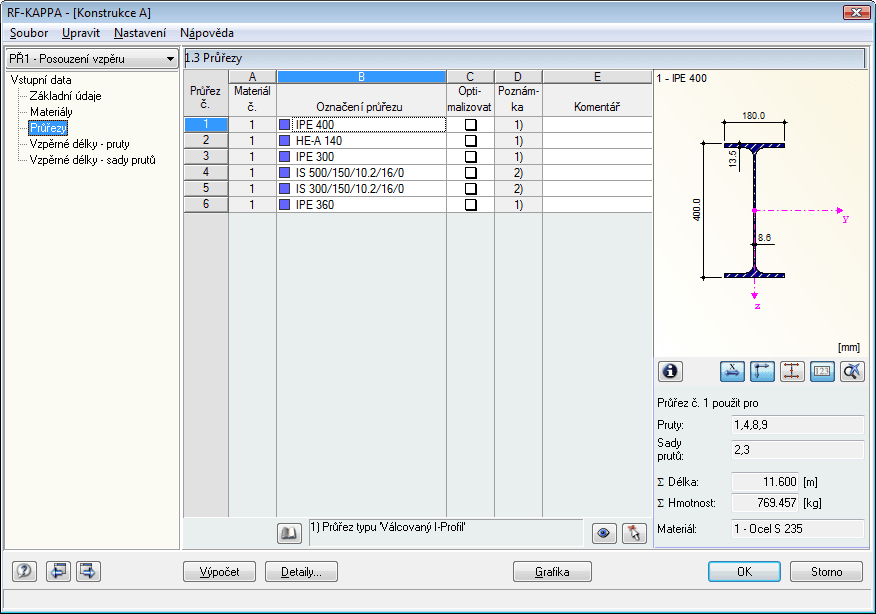
Task: Enable optimize checkbox for IPE 300
Action: coord(470,157)
